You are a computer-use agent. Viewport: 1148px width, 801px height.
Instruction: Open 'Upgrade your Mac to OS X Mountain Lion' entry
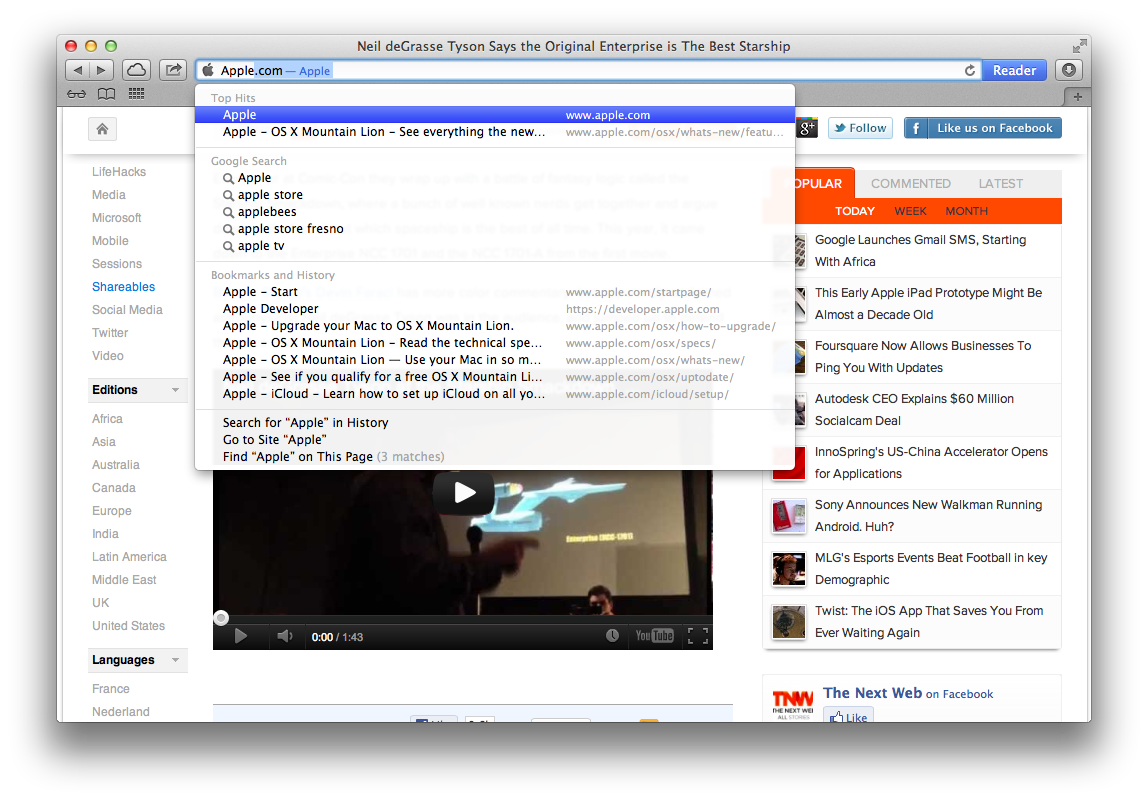(495, 326)
